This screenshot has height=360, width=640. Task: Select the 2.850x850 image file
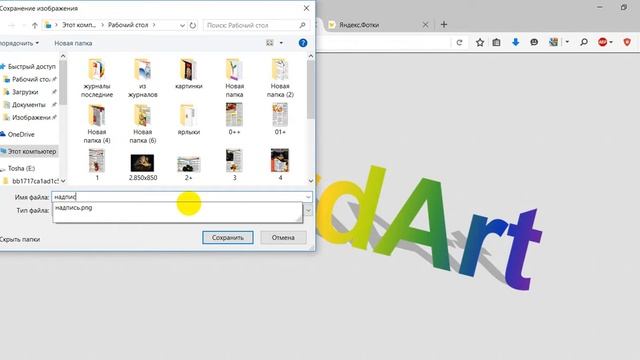pyautogui.click(x=142, y=167)
